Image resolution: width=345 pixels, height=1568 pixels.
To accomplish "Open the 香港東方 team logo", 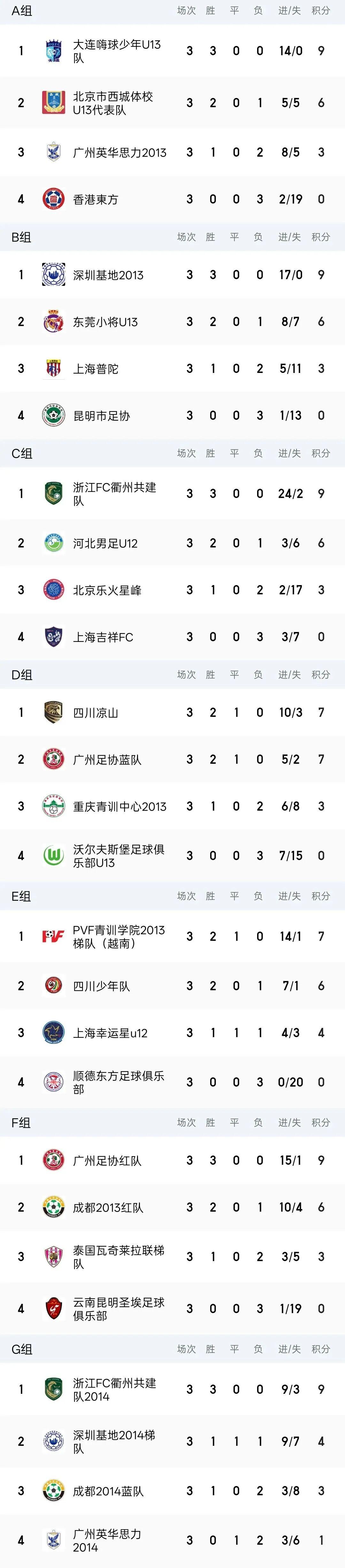I will (x=54, y=199).
